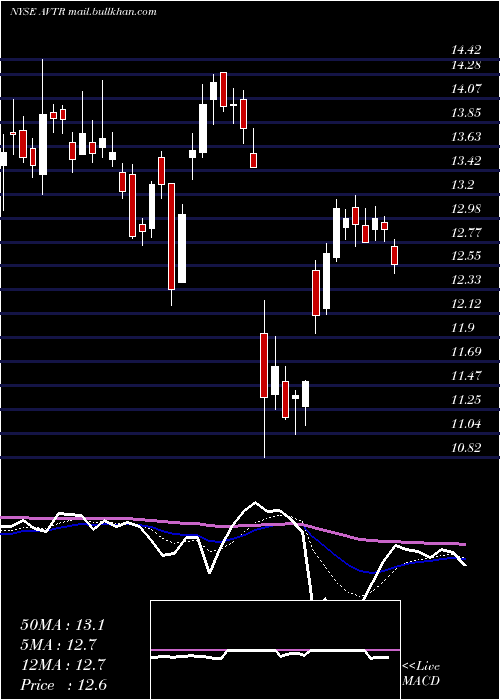Click the 13.85 price axis label

pos(466,113)
